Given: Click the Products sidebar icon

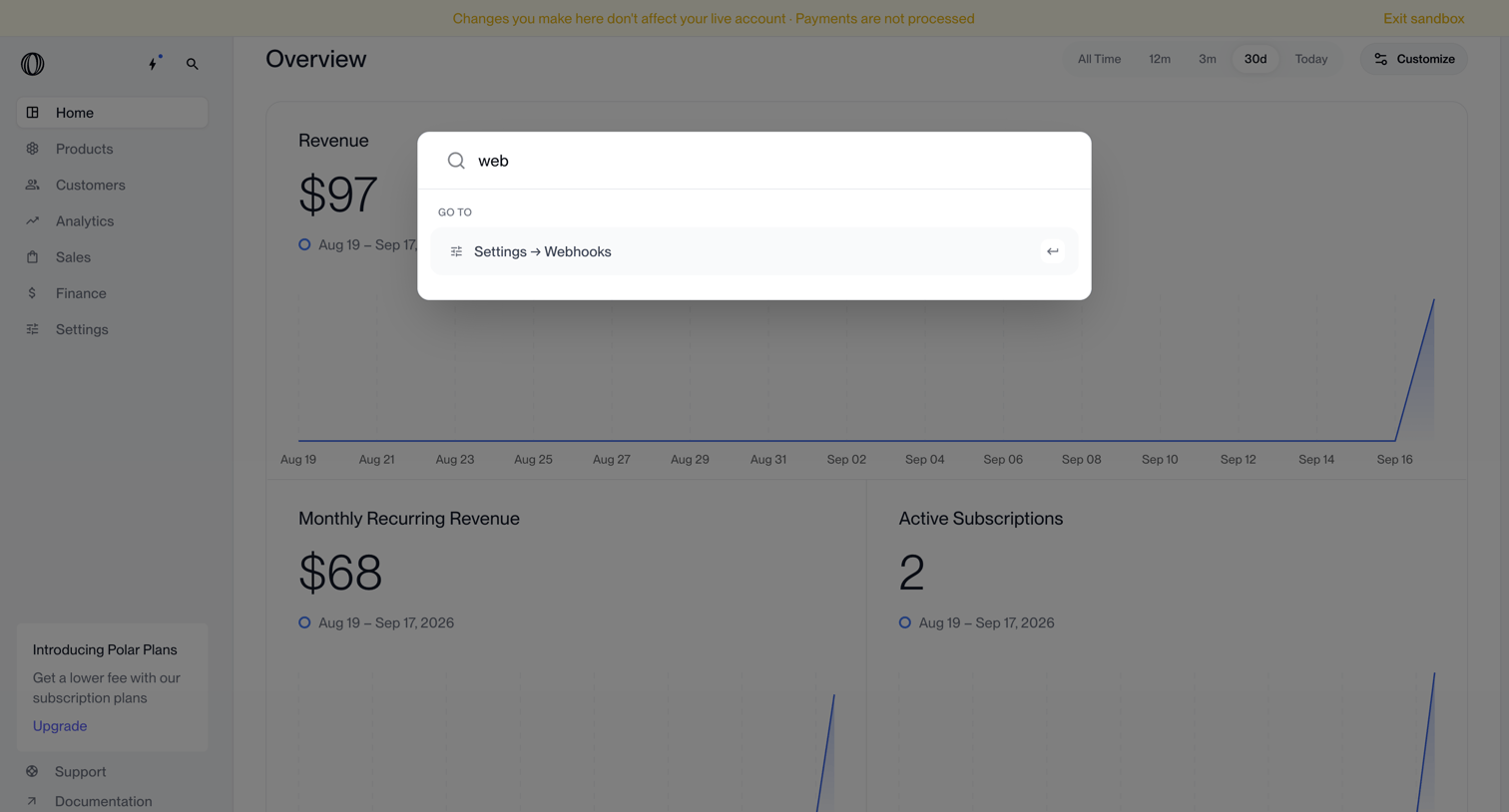Looking at the screenshot, I should click(x=33, y=149).
